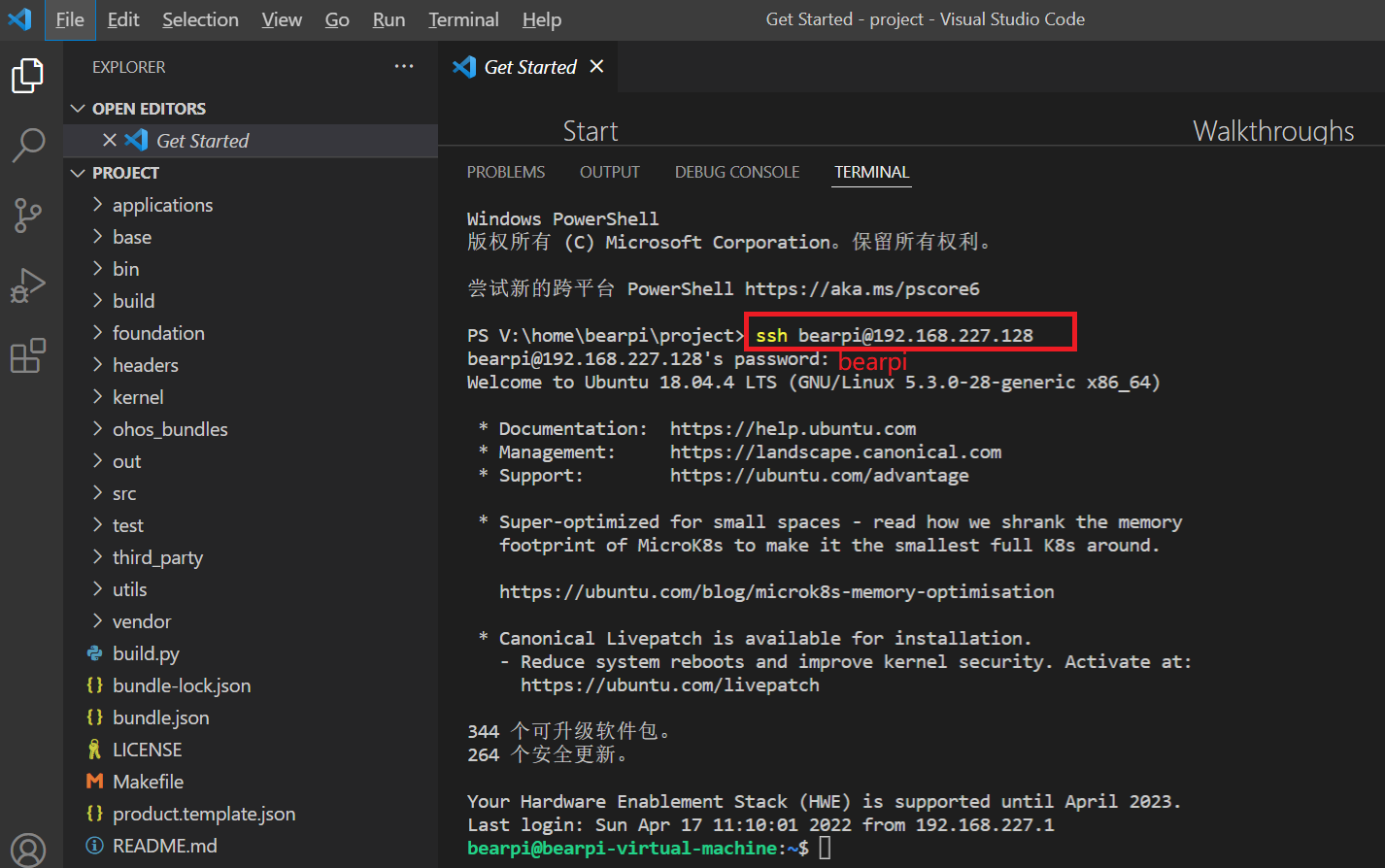Expand the base folder
The width and height of the screenshot is (1385, 868).
point(97,236)
